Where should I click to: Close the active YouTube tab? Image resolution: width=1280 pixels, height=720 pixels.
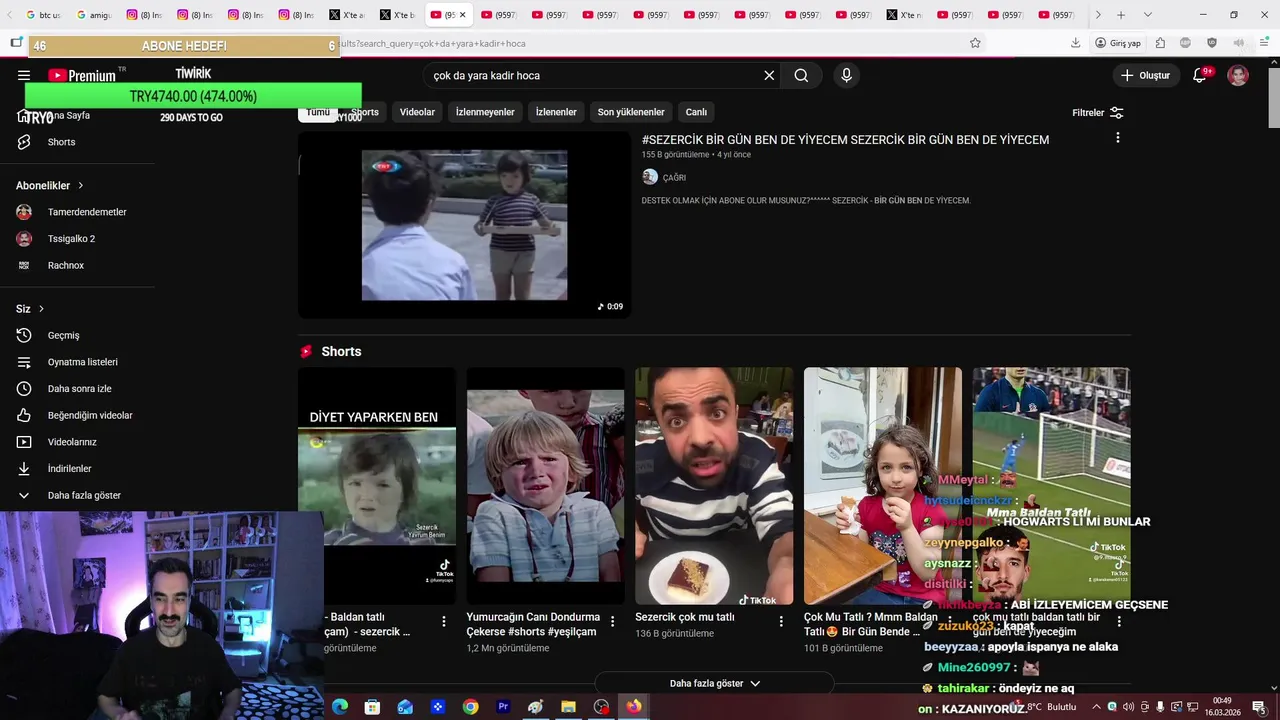click(x=462, y=15)
